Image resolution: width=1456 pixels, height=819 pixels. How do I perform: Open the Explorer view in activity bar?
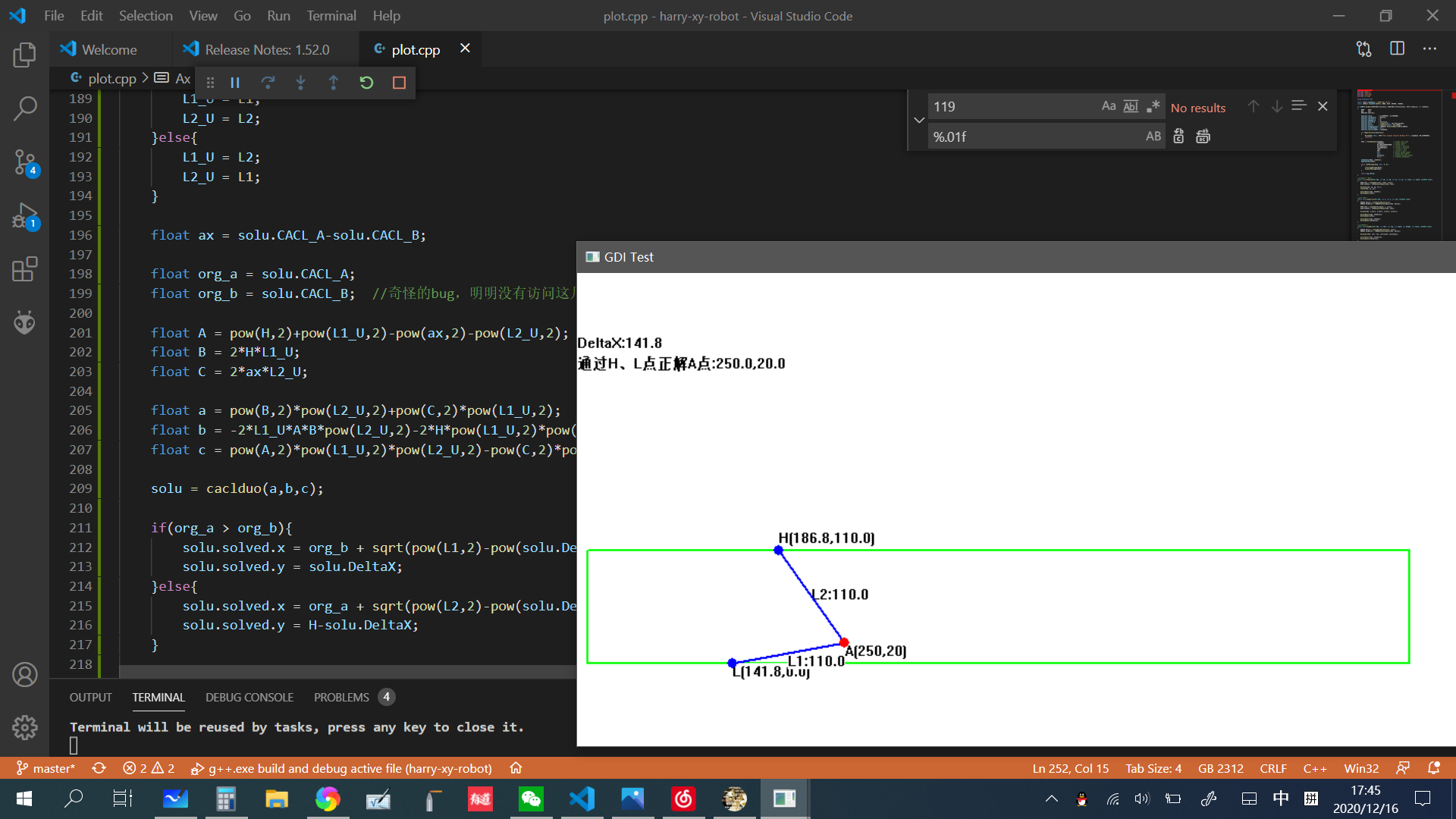[24, 55]
